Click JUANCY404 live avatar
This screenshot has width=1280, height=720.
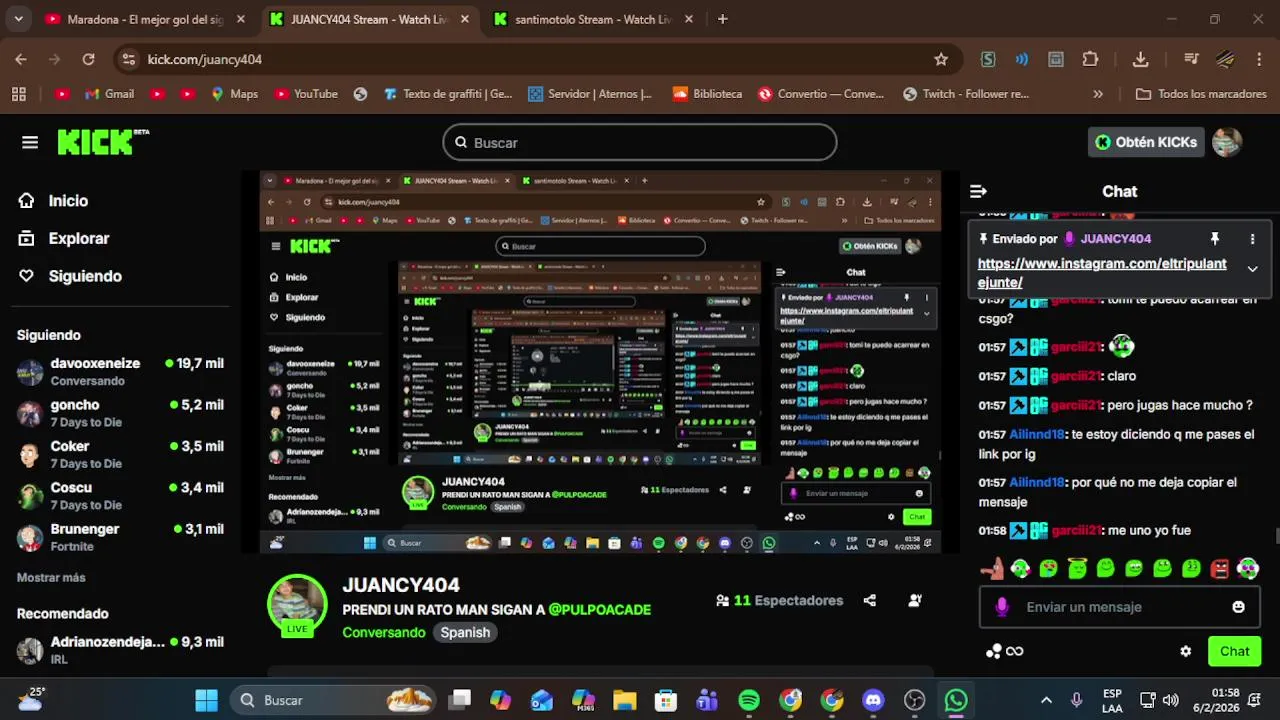(297, 605)
